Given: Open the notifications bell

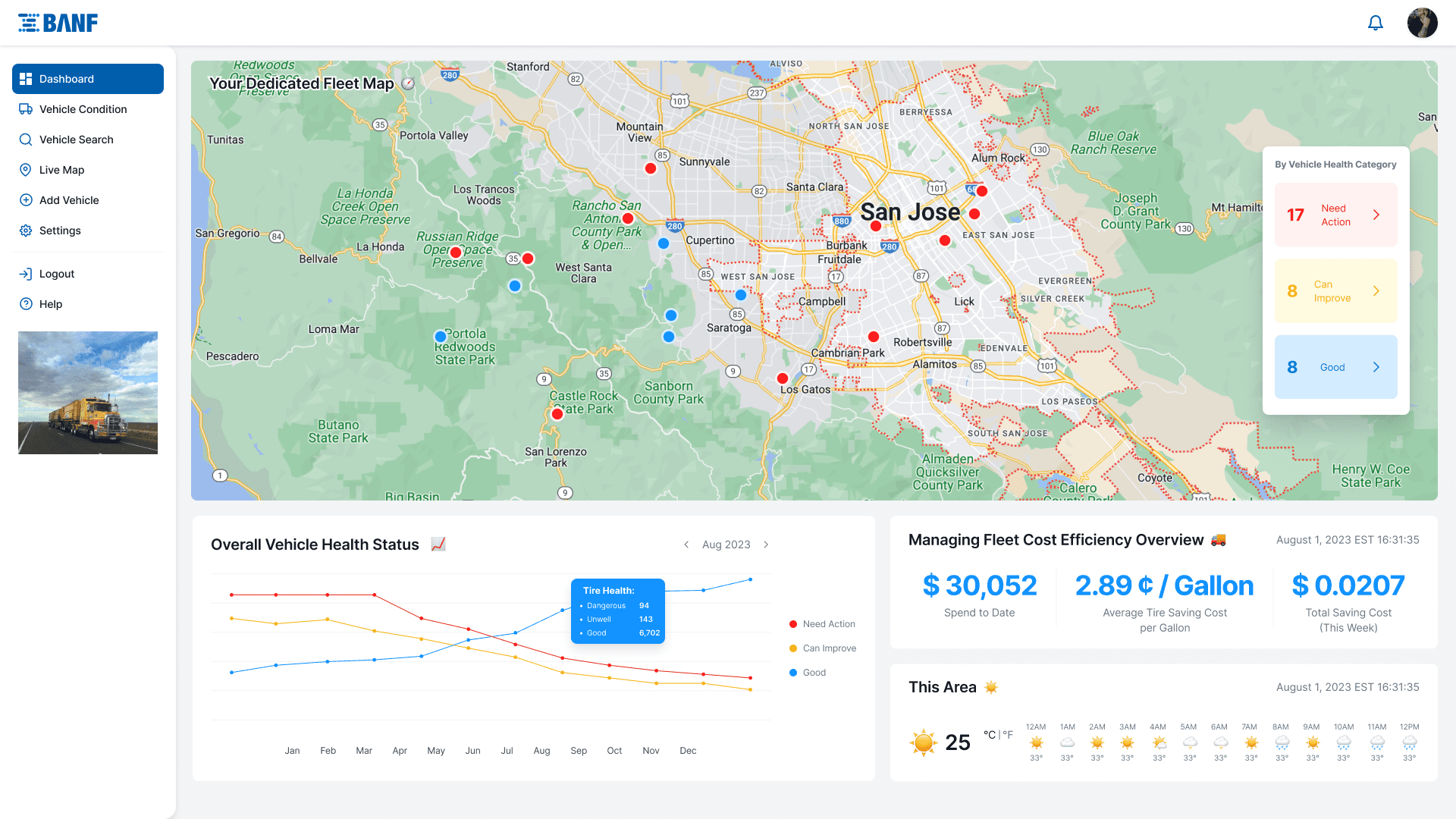Looking at the screenshot, I should coord(1376,23).
